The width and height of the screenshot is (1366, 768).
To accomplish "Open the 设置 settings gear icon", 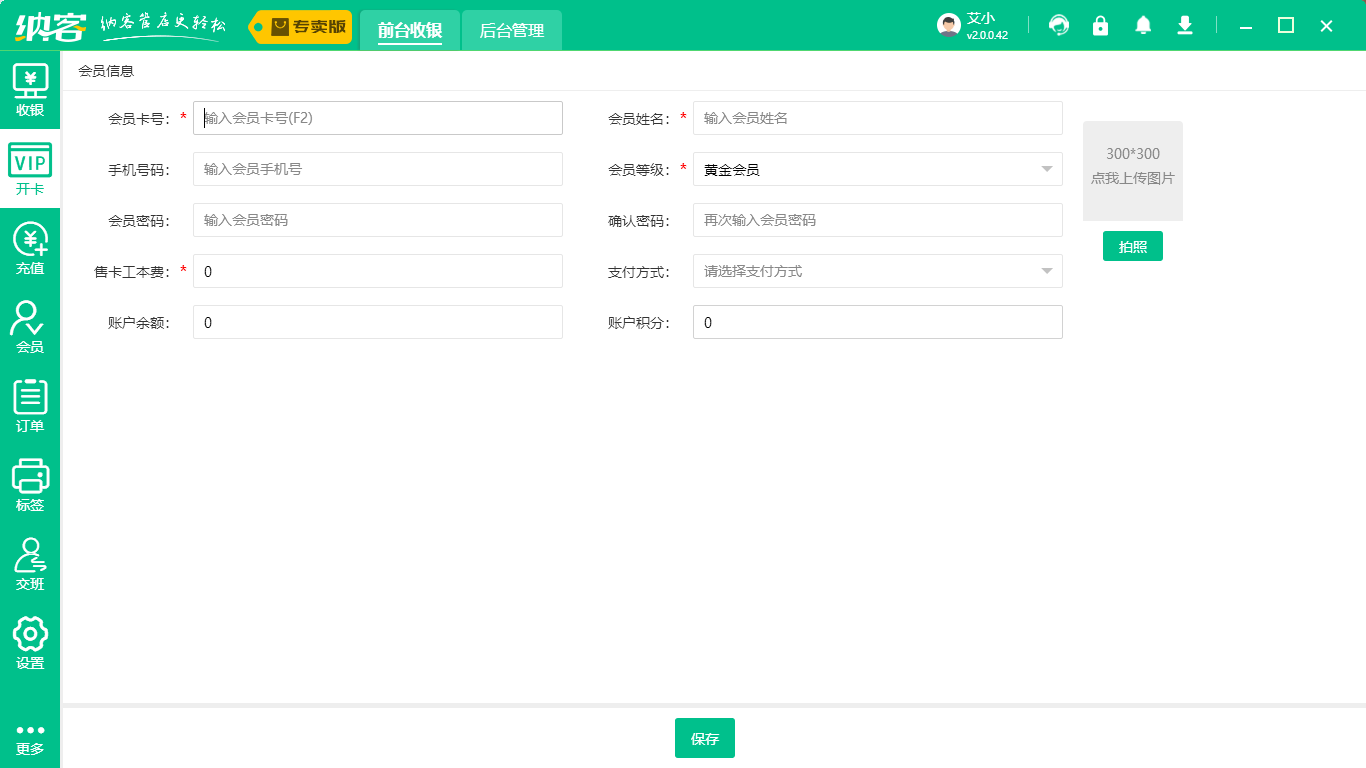I will (x=30, y=643).
